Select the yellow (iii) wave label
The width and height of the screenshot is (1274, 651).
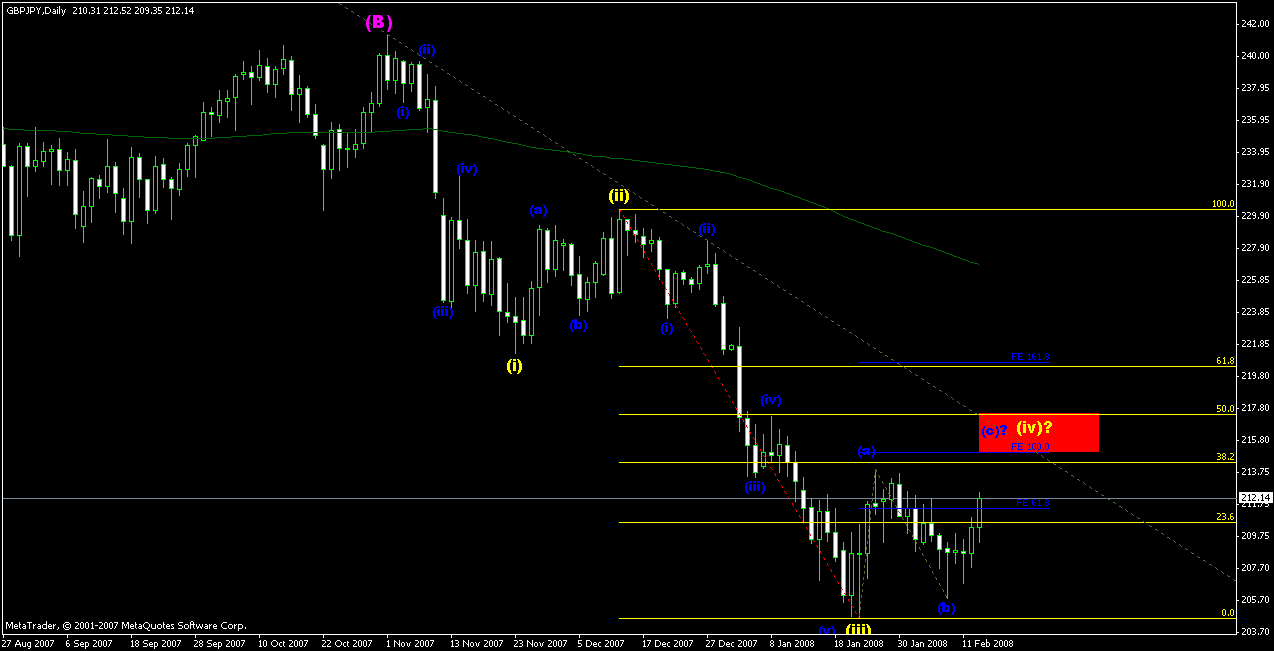pos(859,630)
